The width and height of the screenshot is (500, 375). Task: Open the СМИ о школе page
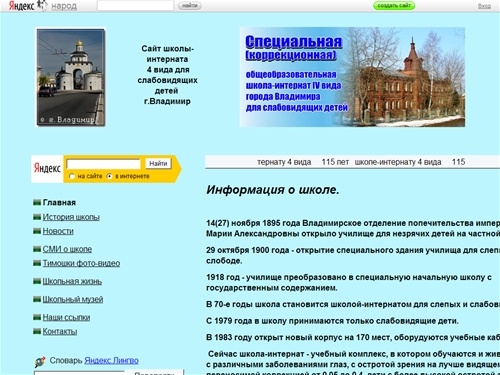(x=67, y=249)
